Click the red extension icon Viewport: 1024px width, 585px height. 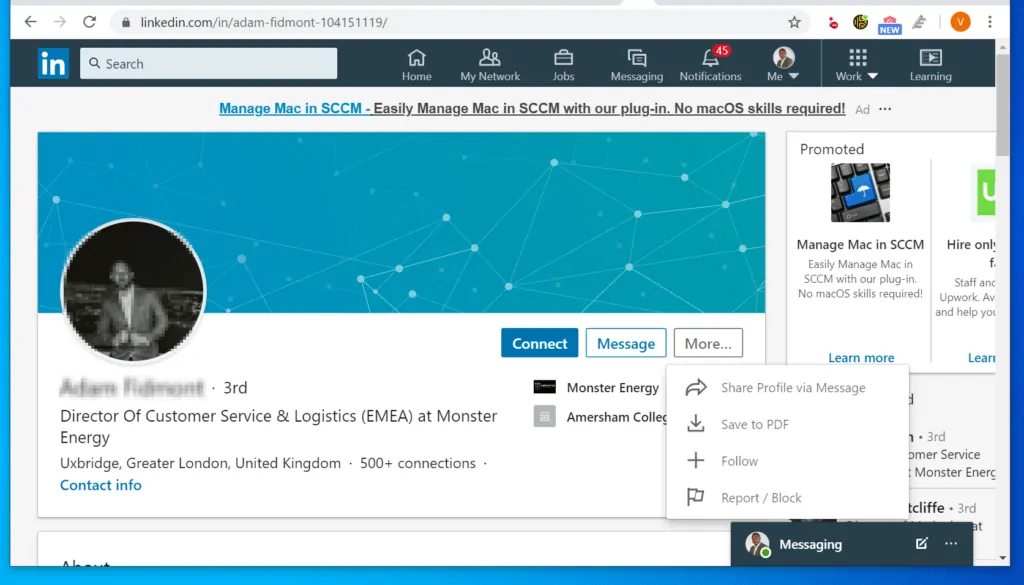point(833,24)
